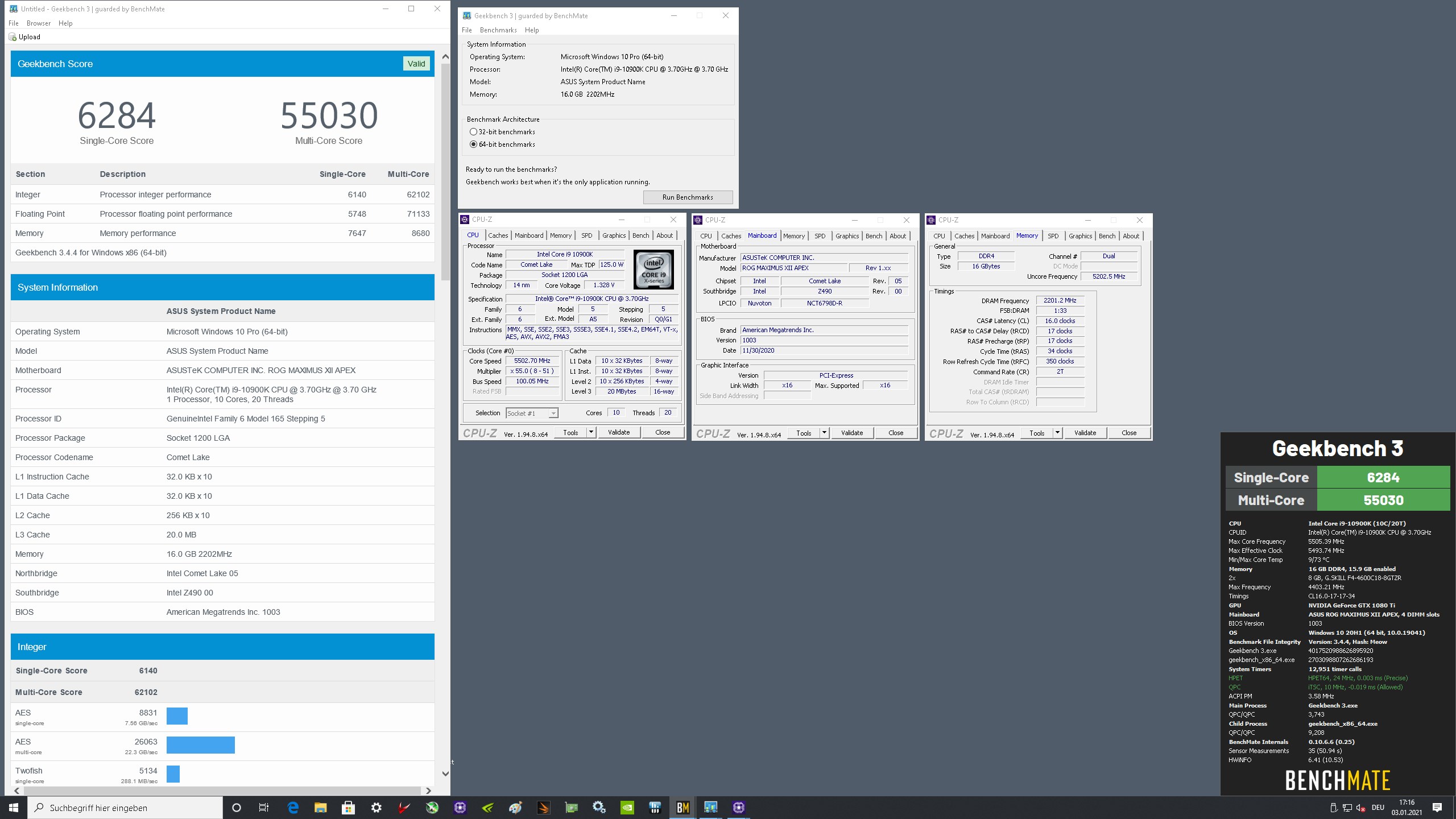1456x819 pixels.
Task: Open Help menu in Geekbench 3 launcher window
Action: (532, 30)
